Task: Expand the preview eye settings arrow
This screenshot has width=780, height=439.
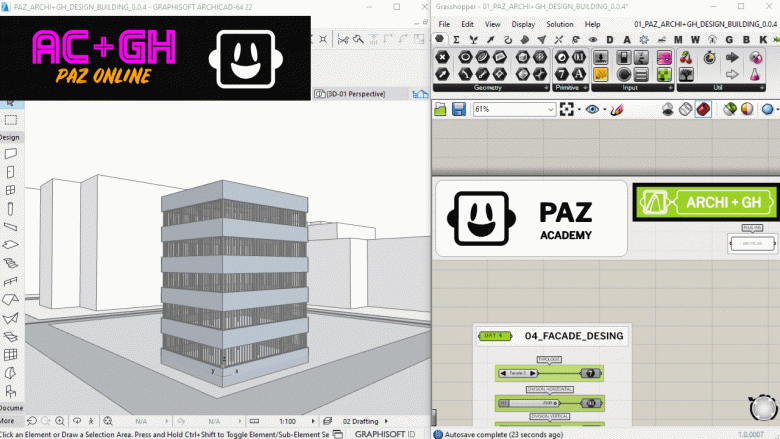Action: pyautogui.click(x=603, y=109)
